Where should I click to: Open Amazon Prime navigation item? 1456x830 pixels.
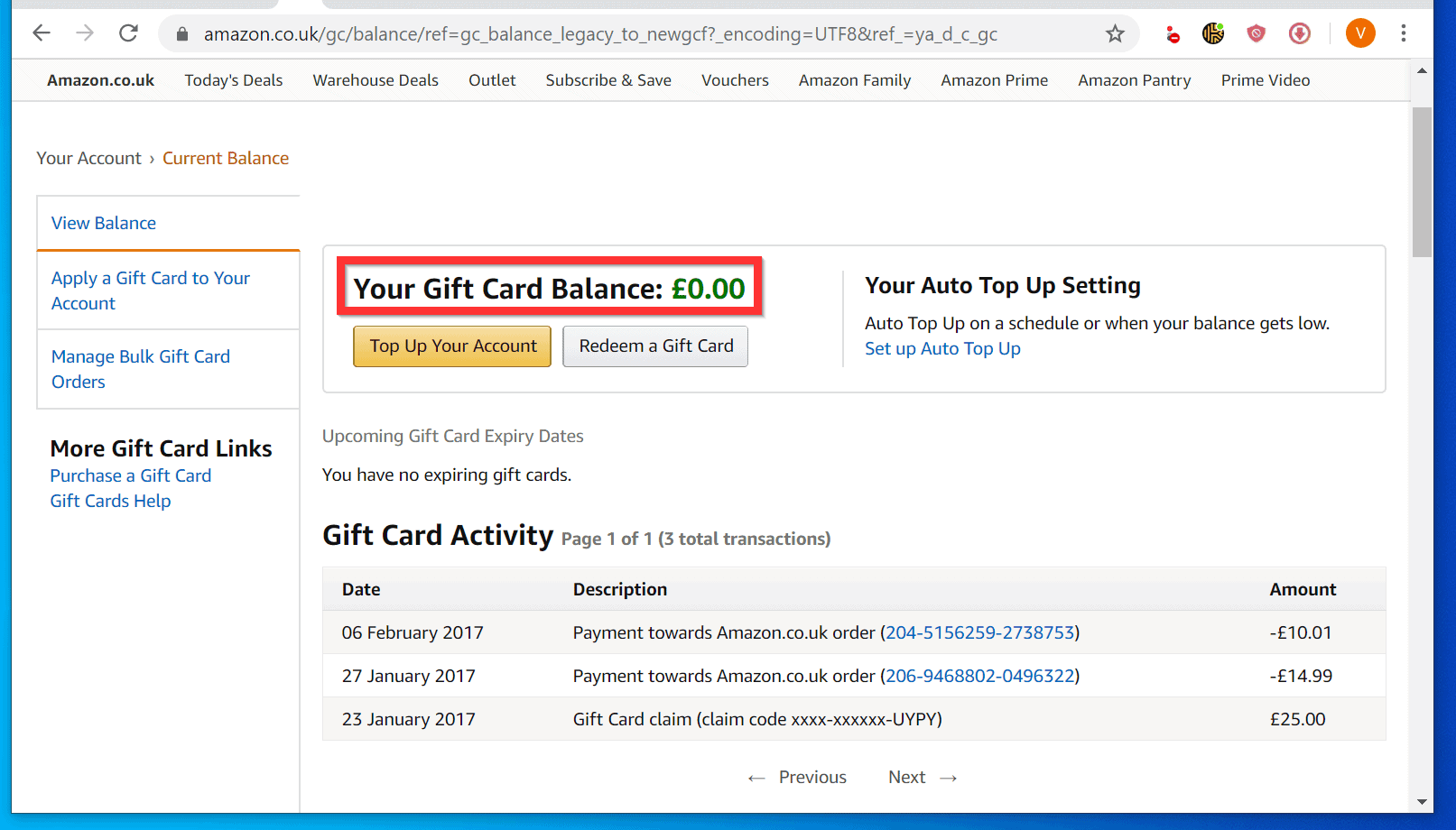pyautogui.click(x=994, y=80)
